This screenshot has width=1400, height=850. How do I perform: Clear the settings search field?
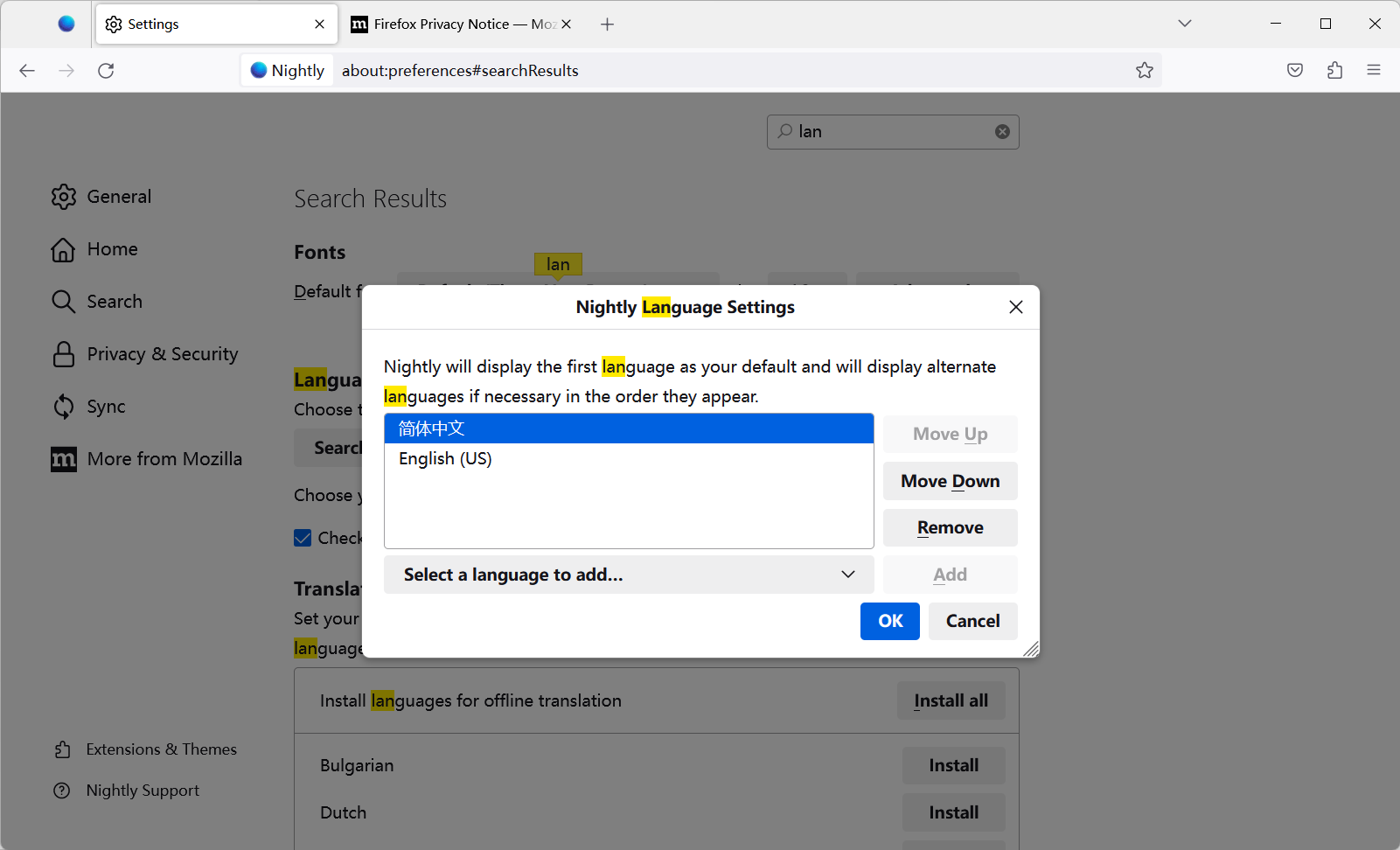(x=1002, y=131)
